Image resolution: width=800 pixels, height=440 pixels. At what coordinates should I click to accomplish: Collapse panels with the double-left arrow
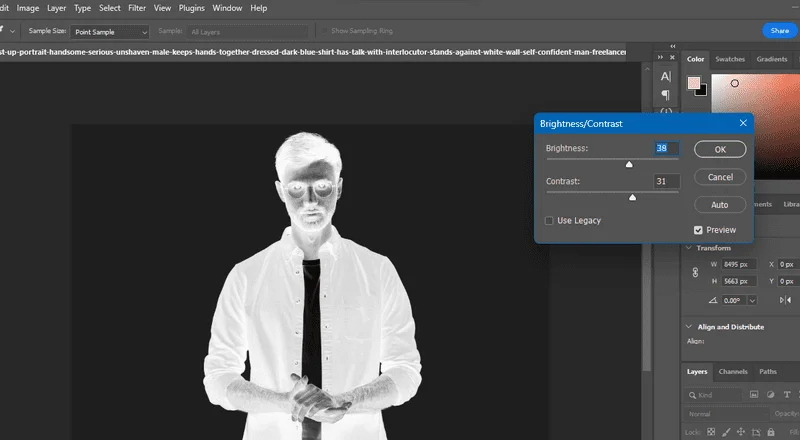[x=673, y=46]
